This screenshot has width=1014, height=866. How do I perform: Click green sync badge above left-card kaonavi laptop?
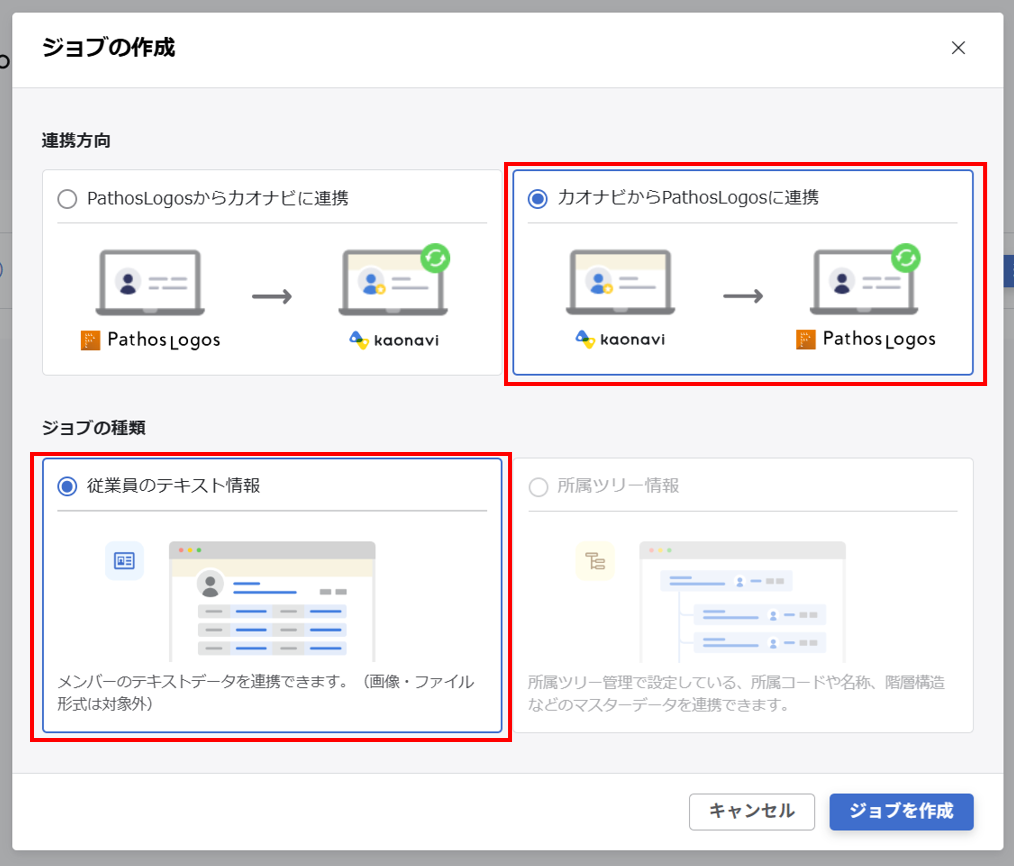[435, 258]
